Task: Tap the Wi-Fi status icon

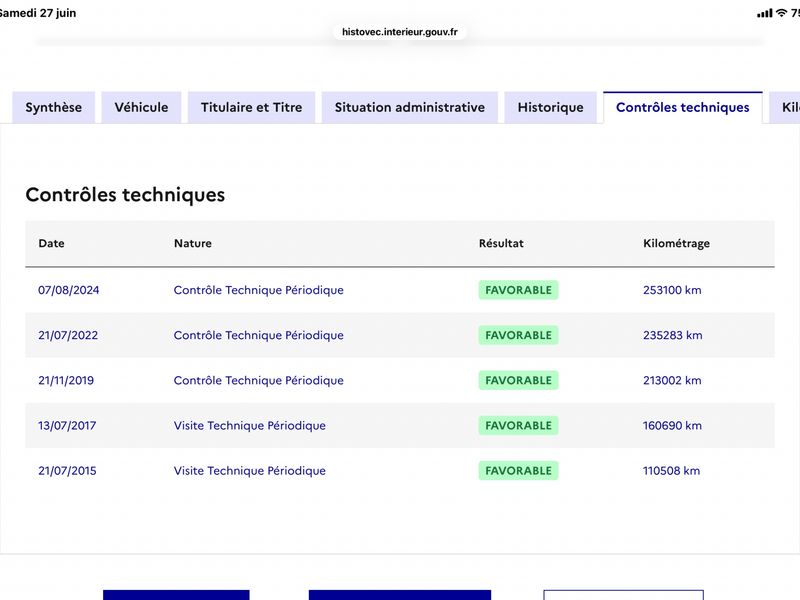Action: click(781, 13)
